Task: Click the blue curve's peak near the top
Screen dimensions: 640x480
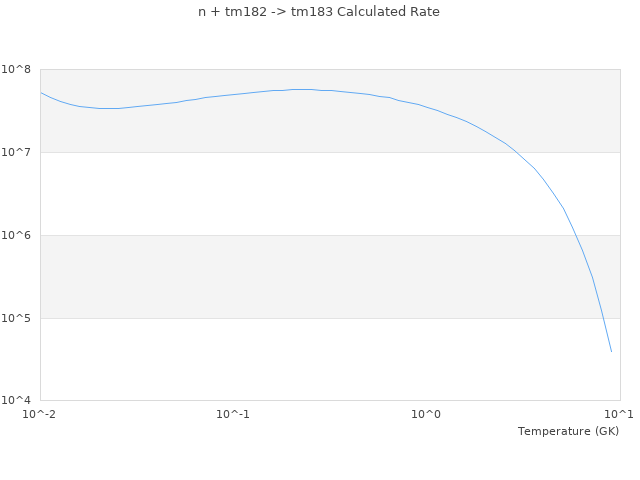Action: [x=300, y=89]
